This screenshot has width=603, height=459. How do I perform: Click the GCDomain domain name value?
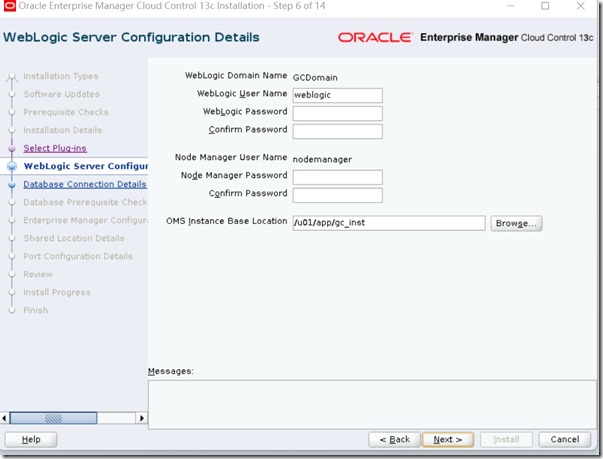[315, 78]
